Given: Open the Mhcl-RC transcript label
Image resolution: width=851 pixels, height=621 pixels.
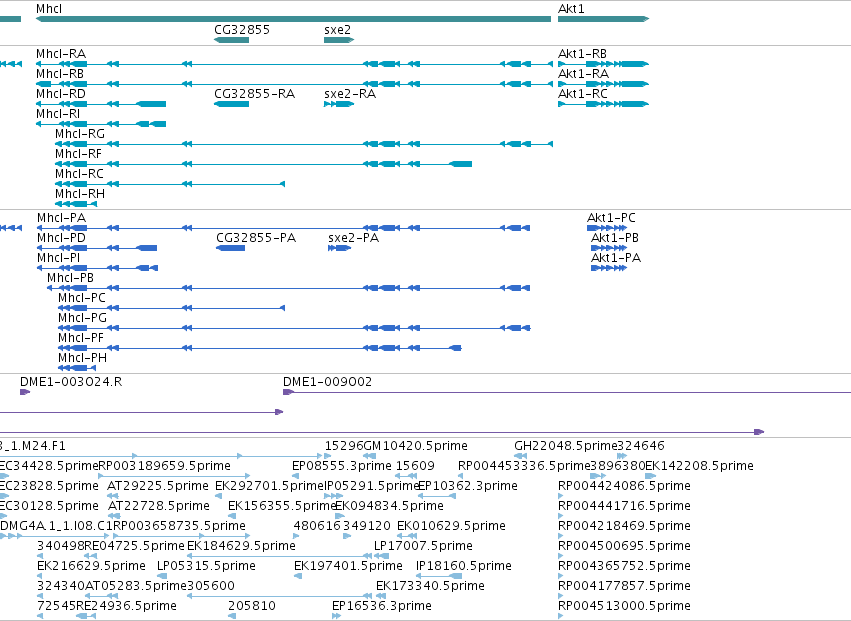Looking at the screenshot, I should [79, 174].
